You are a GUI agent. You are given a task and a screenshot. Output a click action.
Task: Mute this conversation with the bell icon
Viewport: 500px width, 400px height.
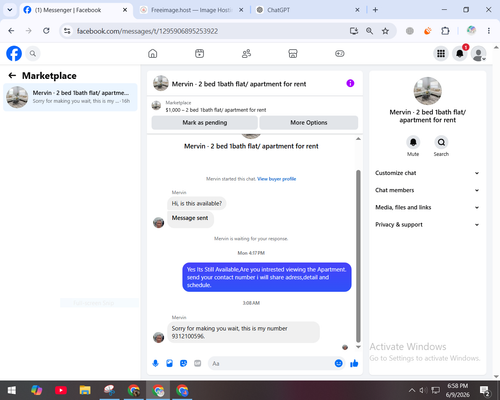click(413, 142)
